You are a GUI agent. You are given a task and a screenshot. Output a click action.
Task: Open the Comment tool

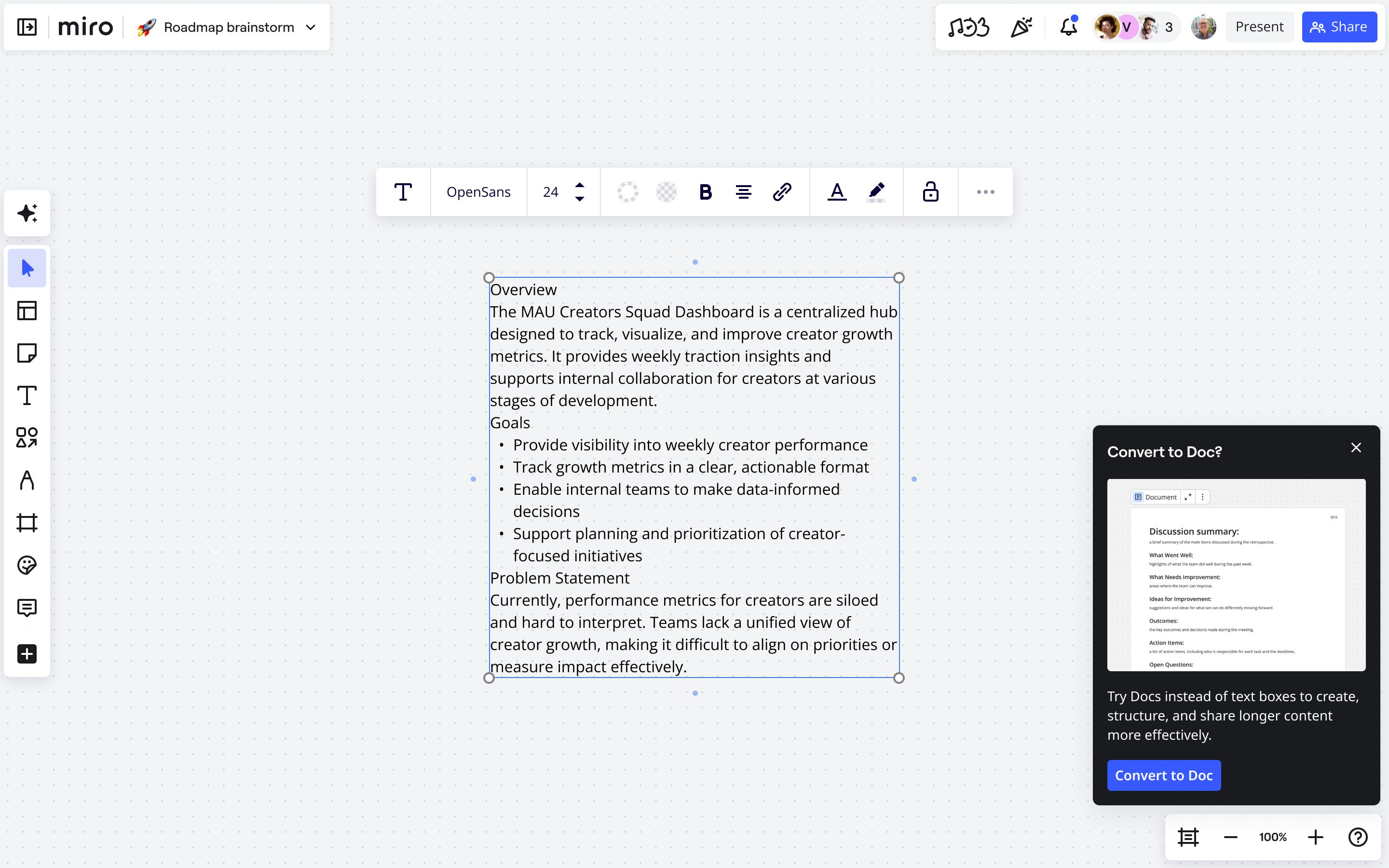coord(27,608)
